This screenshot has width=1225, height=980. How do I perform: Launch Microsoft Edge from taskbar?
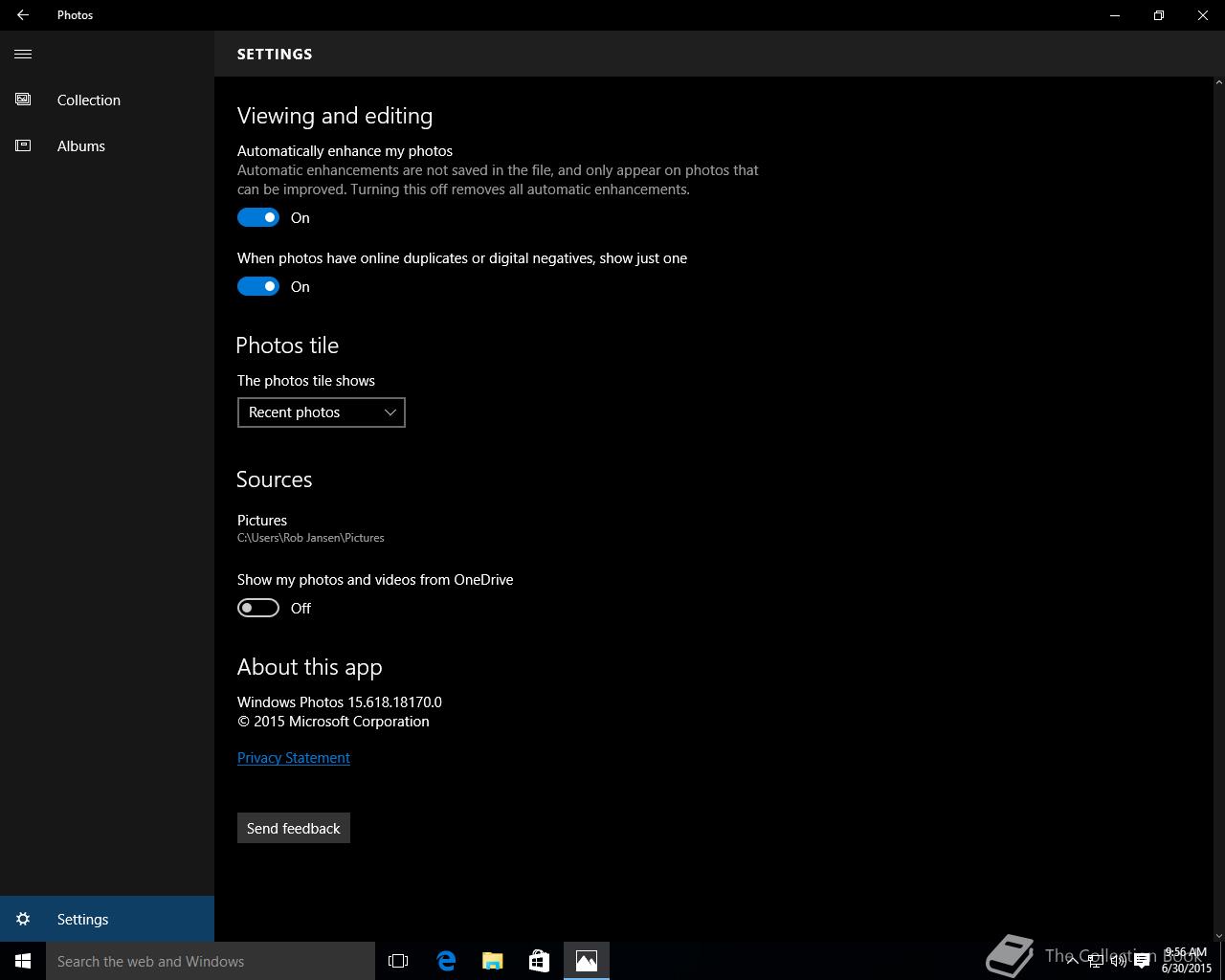point(446,961)
